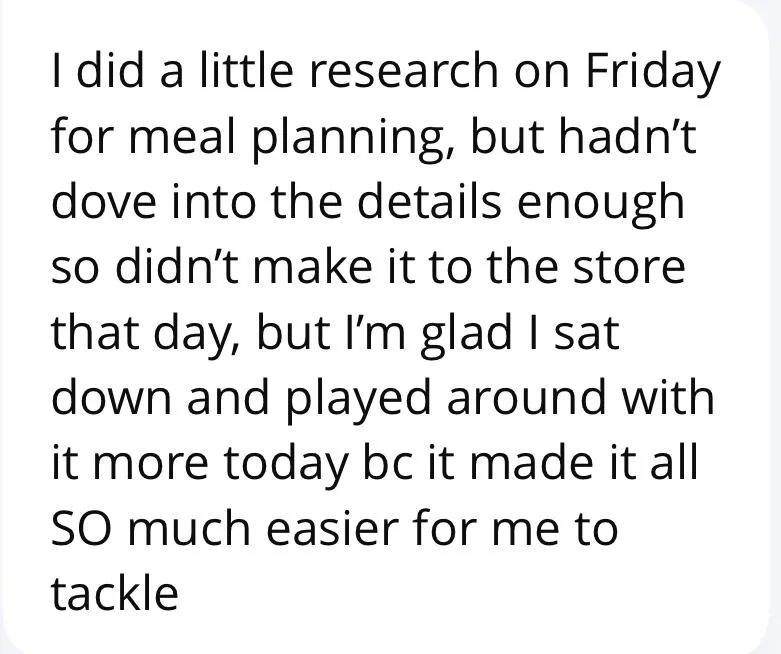This screenshot has width=781, height=654.
Task: Click the word 'meal' in second line
Action: tap(182, 135)
